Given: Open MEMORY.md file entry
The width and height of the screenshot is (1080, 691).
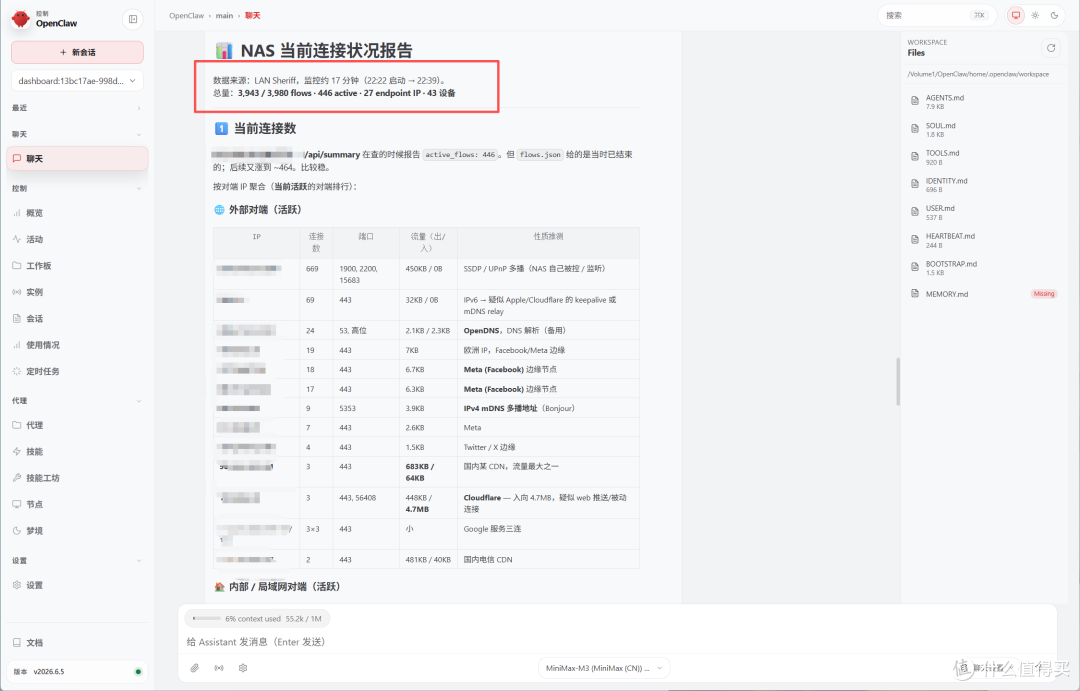Looking at the screenshot, I should tap(984, 293).
